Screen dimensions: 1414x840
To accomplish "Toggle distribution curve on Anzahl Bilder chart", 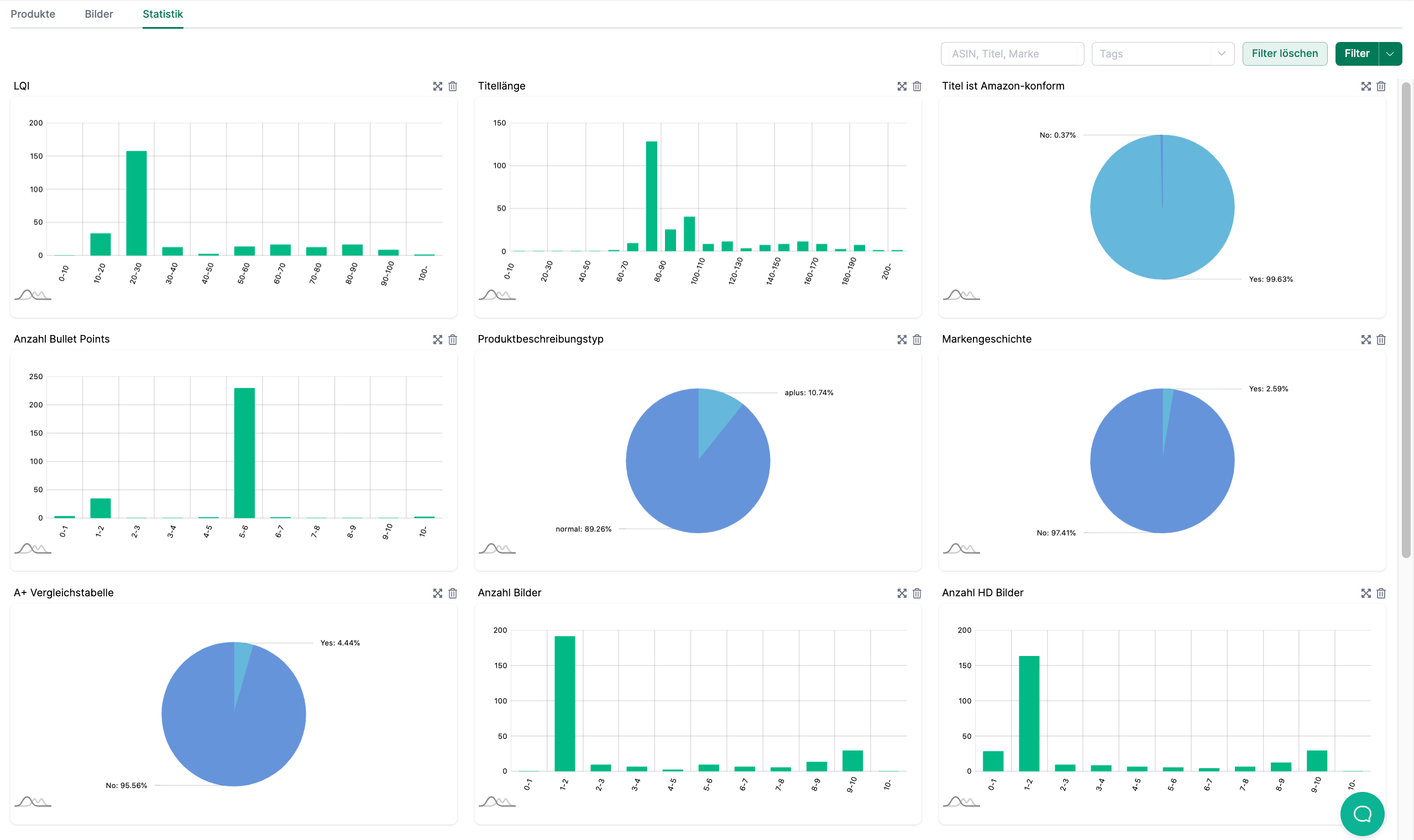I will 496,801.
